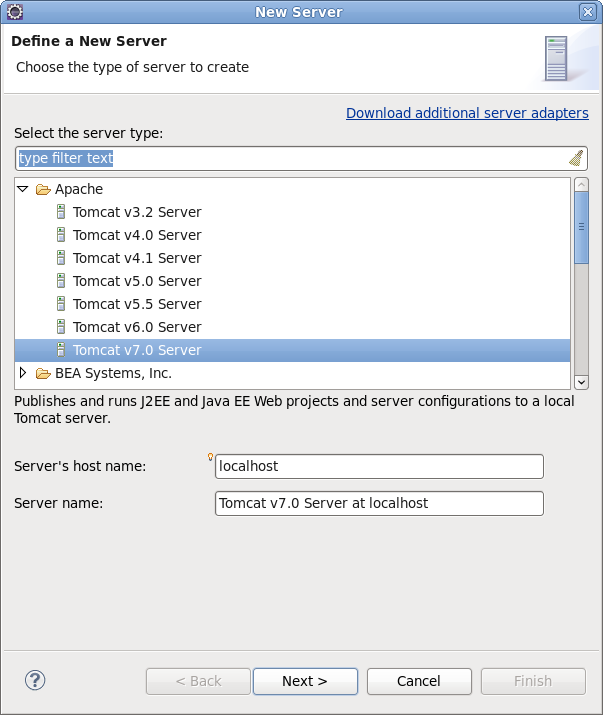The height and width of the screenshot is (715, 603).
Task: Click the Server's host name field
Action: 379,466
